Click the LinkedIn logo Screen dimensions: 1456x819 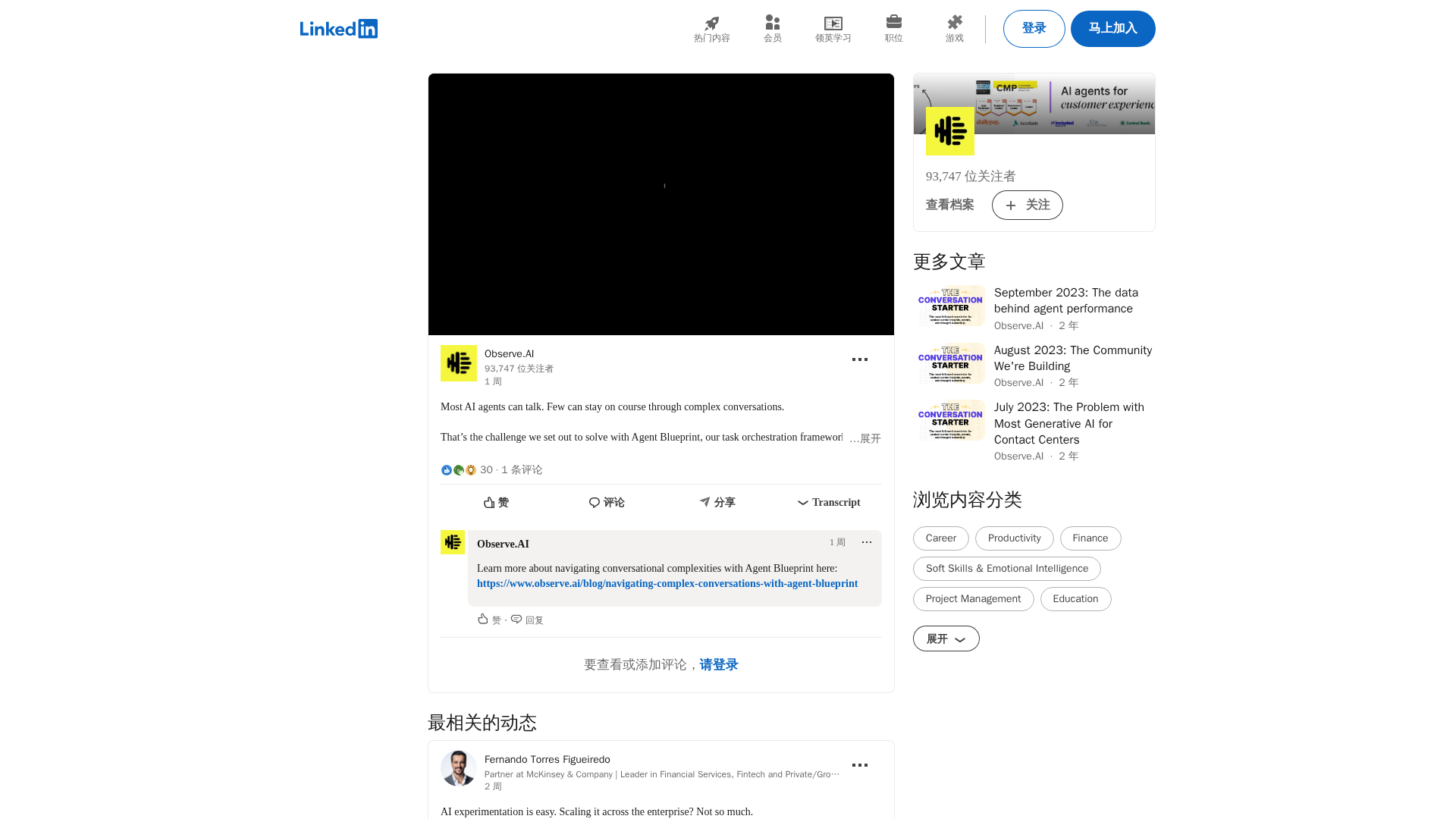[338, 29]
